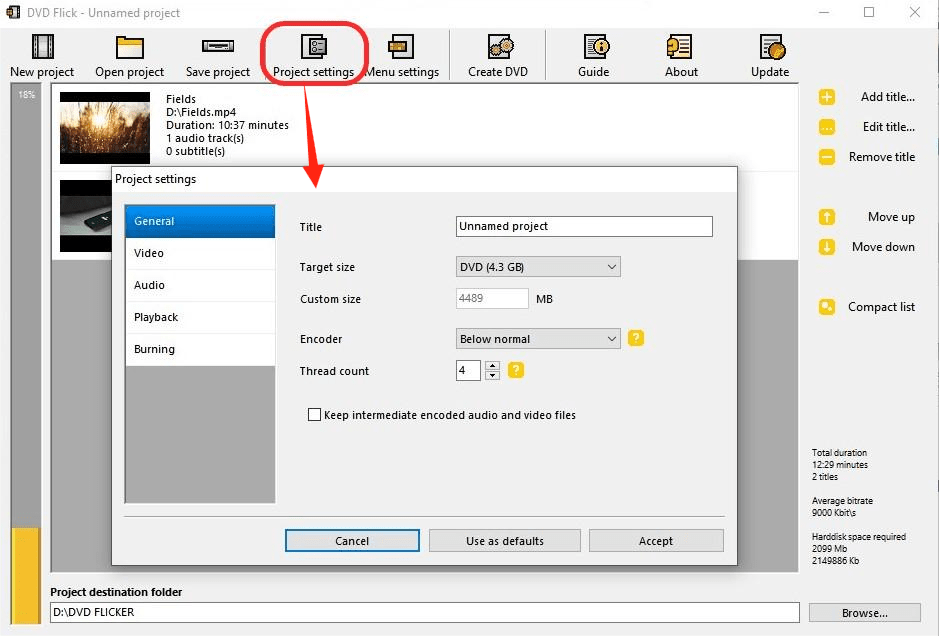
Task: Open project via folder icon
Action: (130, 47)
